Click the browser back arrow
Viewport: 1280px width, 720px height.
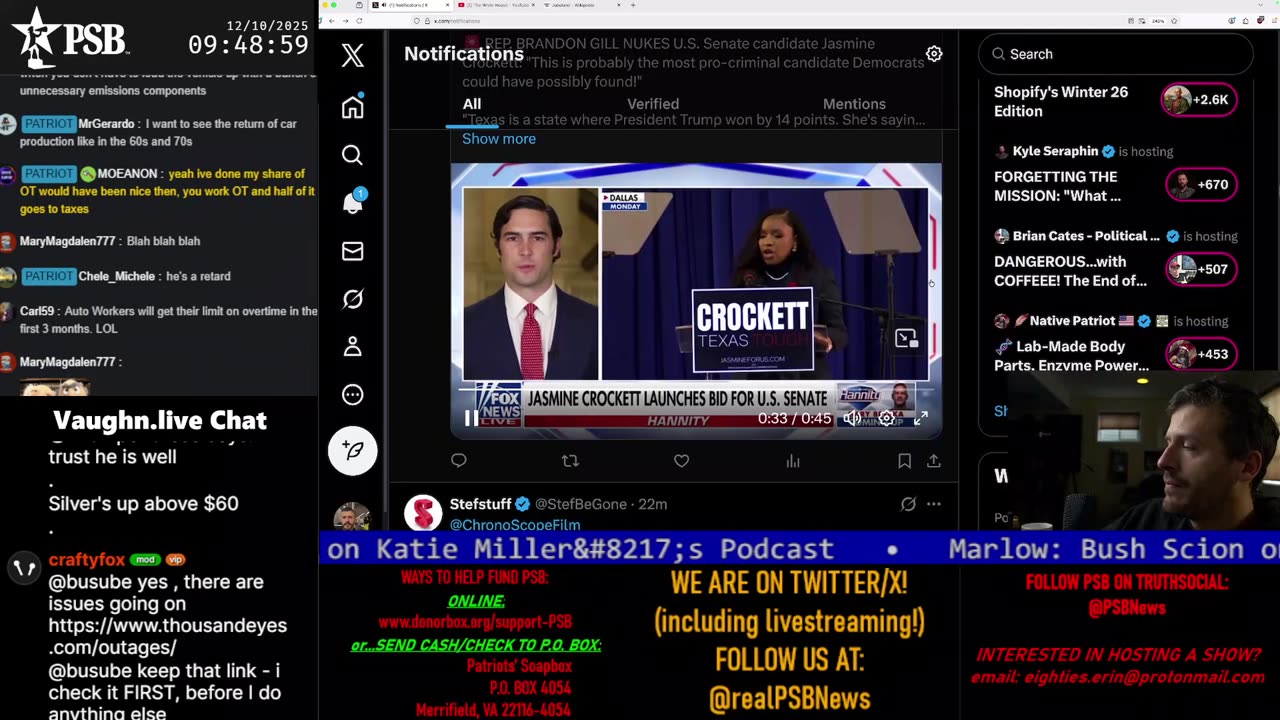click(x=332, y=20)
